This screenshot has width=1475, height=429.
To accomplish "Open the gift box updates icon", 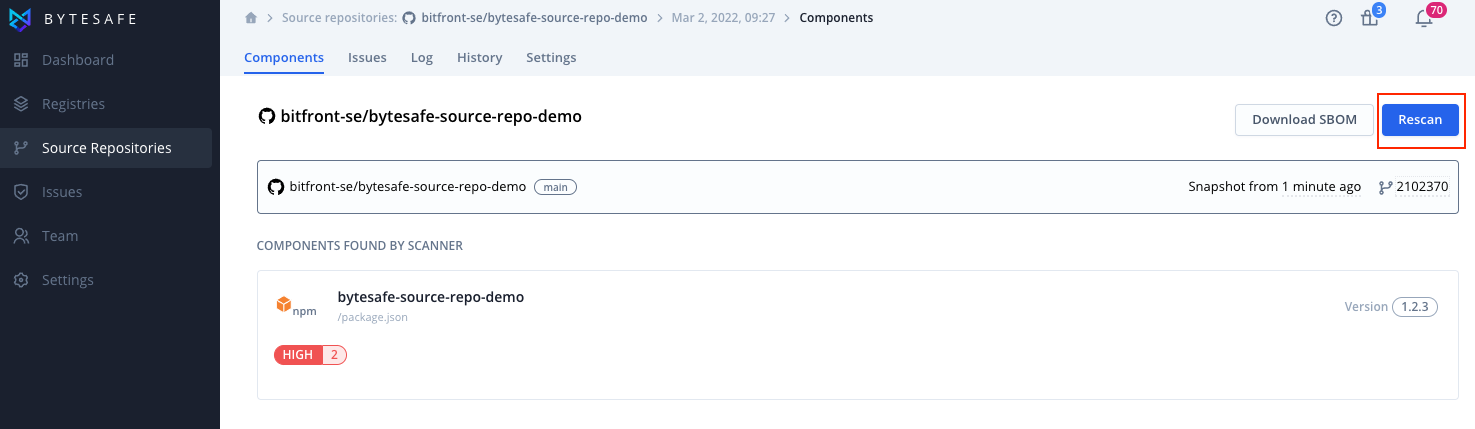I will pos(1369,18).
